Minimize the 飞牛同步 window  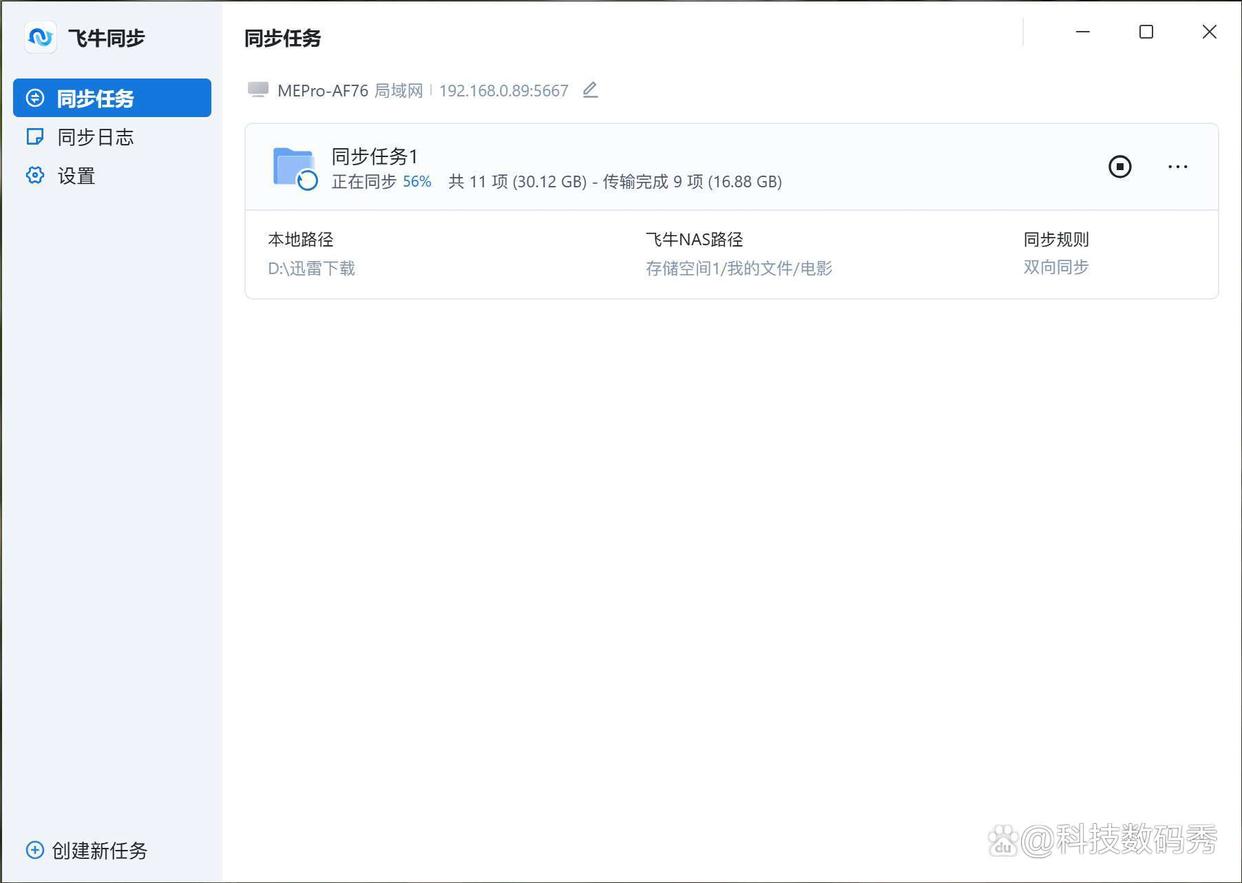[1083, 32]
